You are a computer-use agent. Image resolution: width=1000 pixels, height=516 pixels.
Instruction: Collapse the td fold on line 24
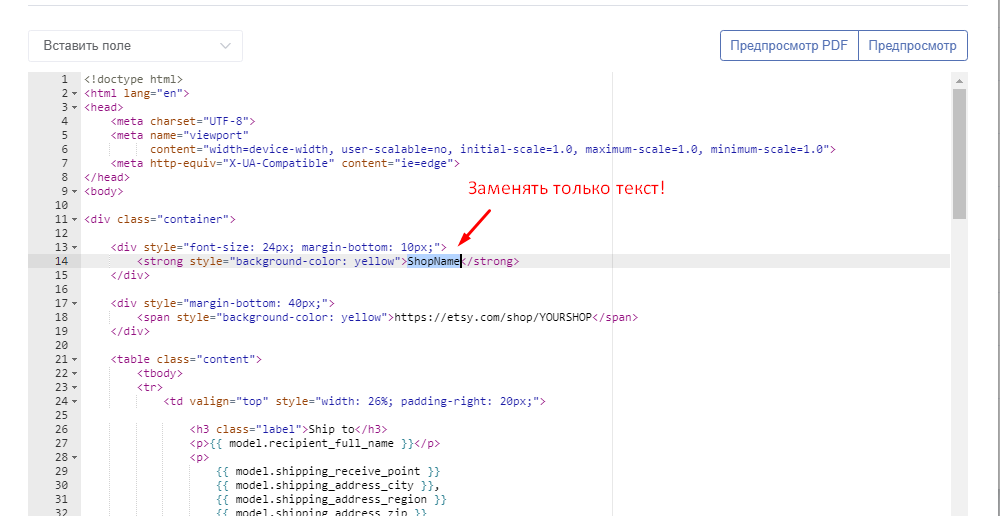coord(75,402)
